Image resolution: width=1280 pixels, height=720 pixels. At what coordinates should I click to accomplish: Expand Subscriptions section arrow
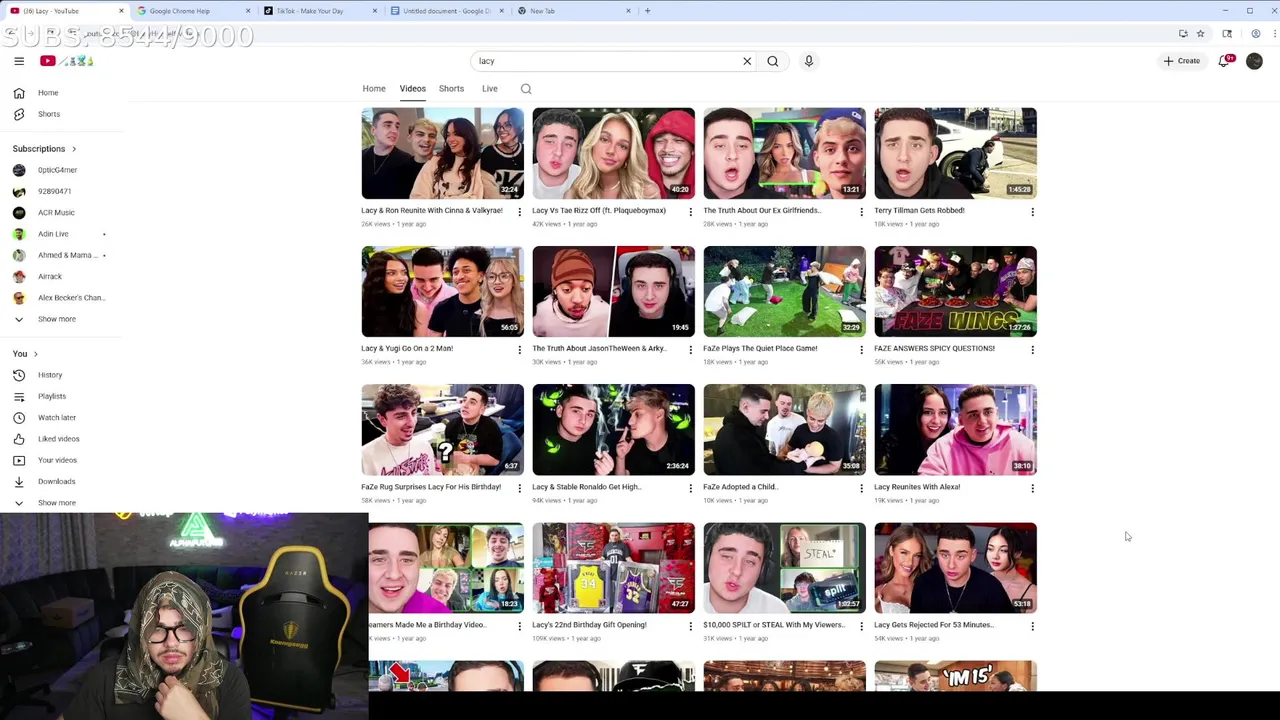pyautogui.click(x=73, y=149)
